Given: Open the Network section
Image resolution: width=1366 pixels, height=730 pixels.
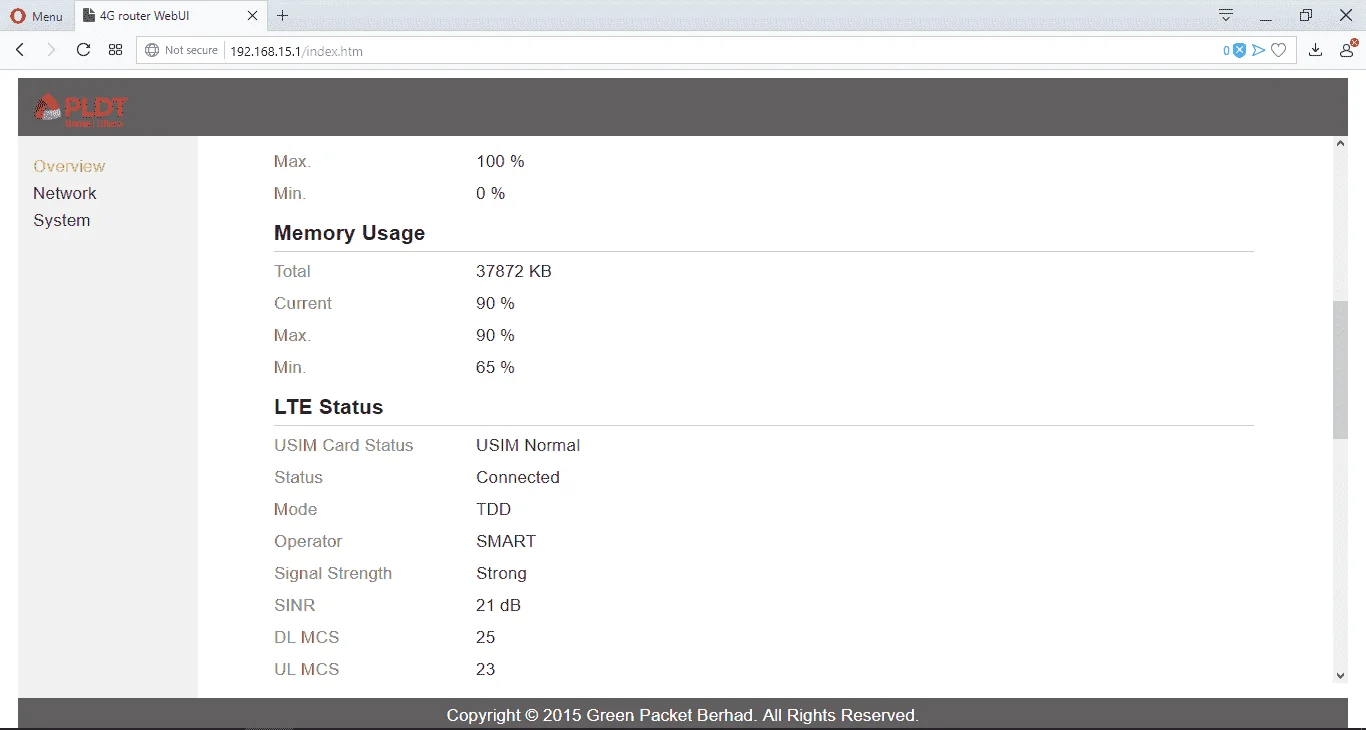Looking at the screenshot, I should pyautogui.click(x=65, y=193).
